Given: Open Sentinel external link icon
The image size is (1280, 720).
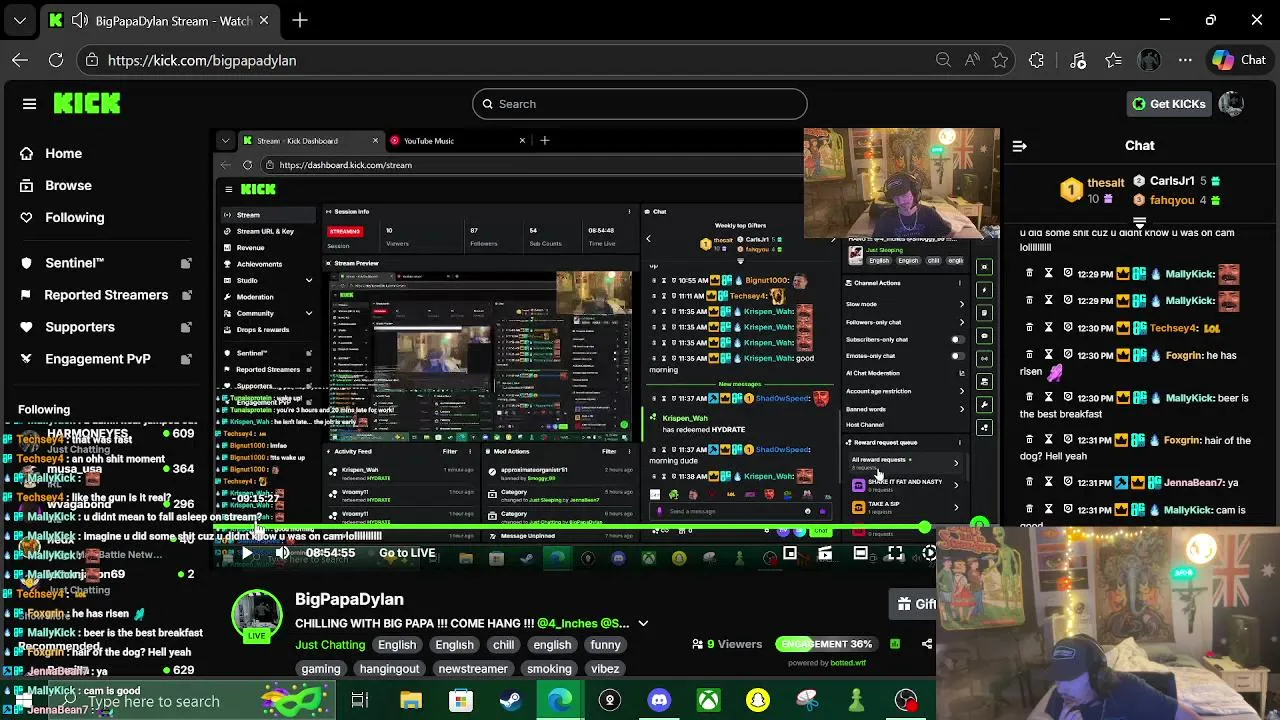Looking at the screenshot, I should (x=186, y=263).
